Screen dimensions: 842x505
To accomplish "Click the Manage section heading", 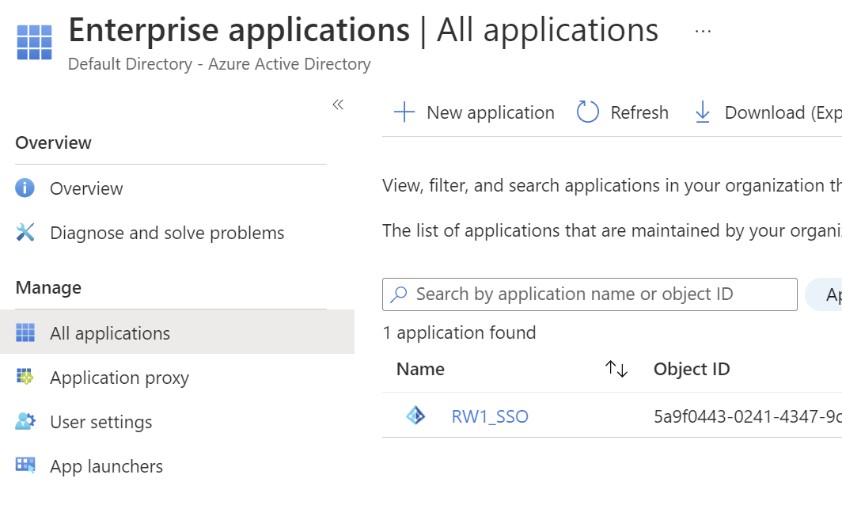I will [x=48, y=288].
